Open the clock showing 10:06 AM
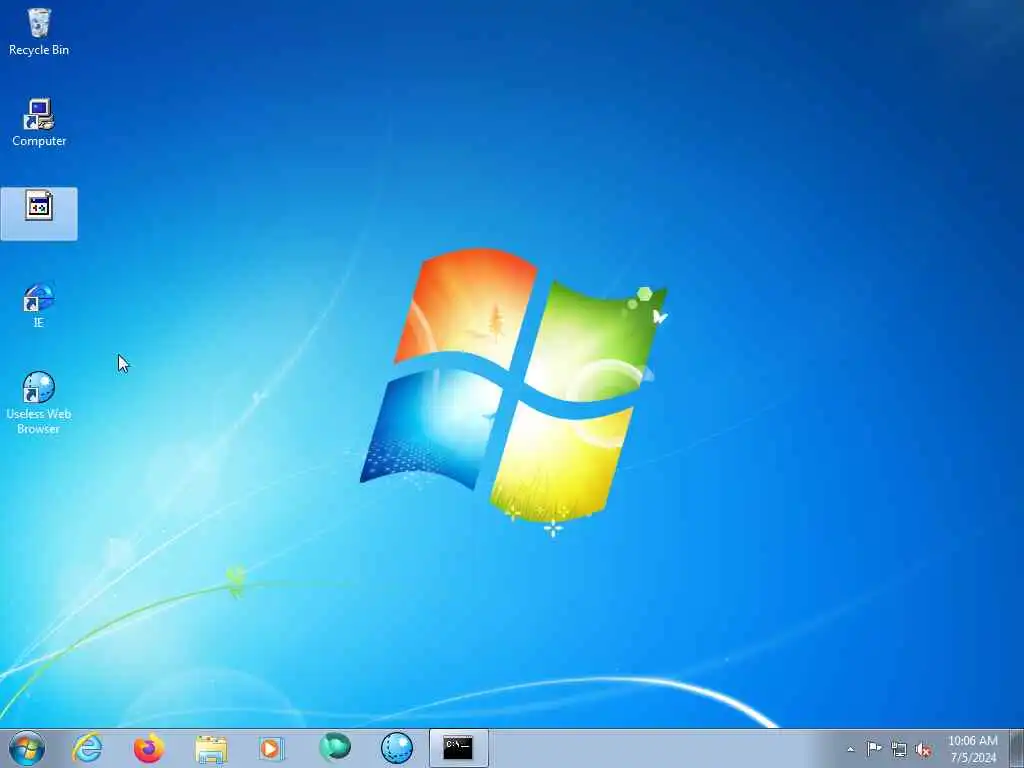Viewport: 1024px width, 768px height. 973,749
